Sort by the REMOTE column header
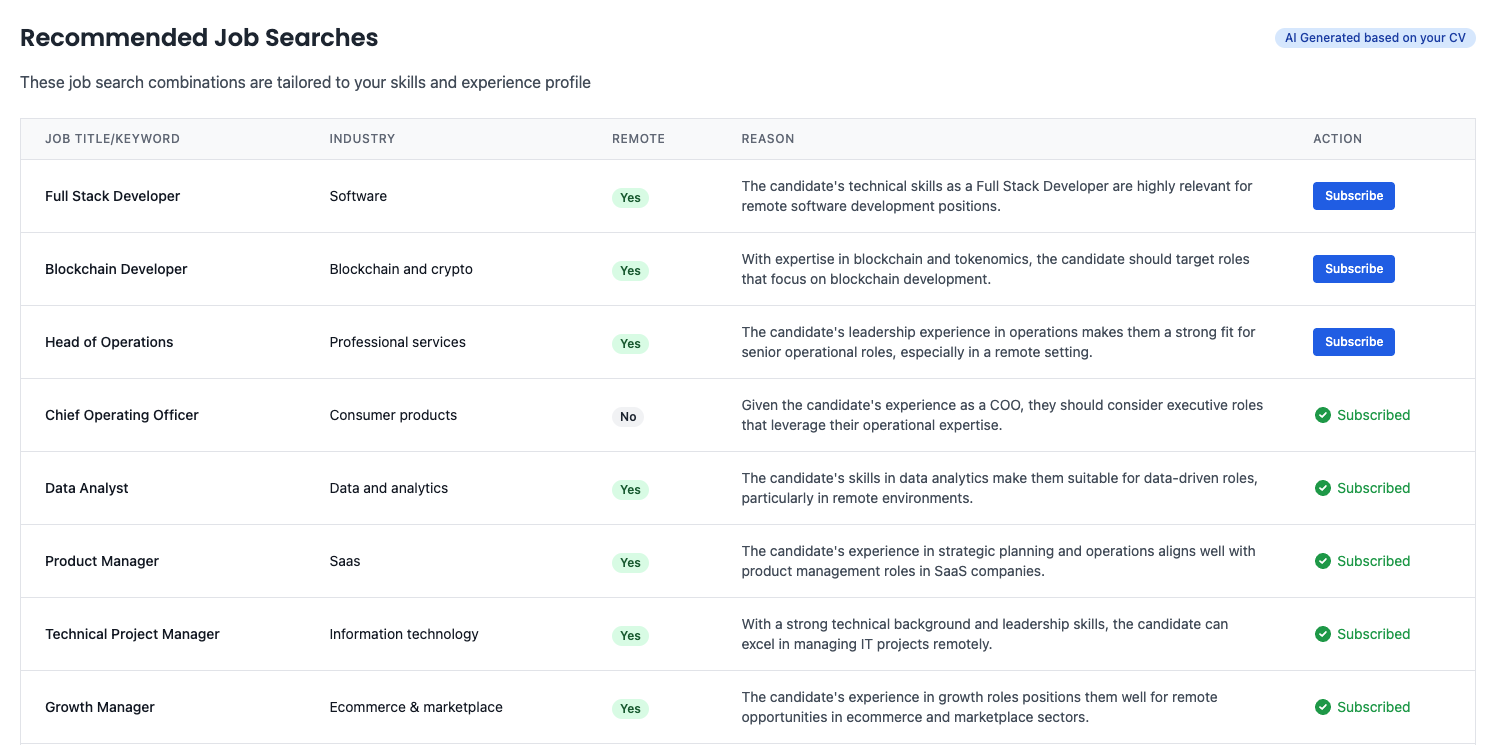Screen dimensions: 1497x745 [x=638, y=138]
